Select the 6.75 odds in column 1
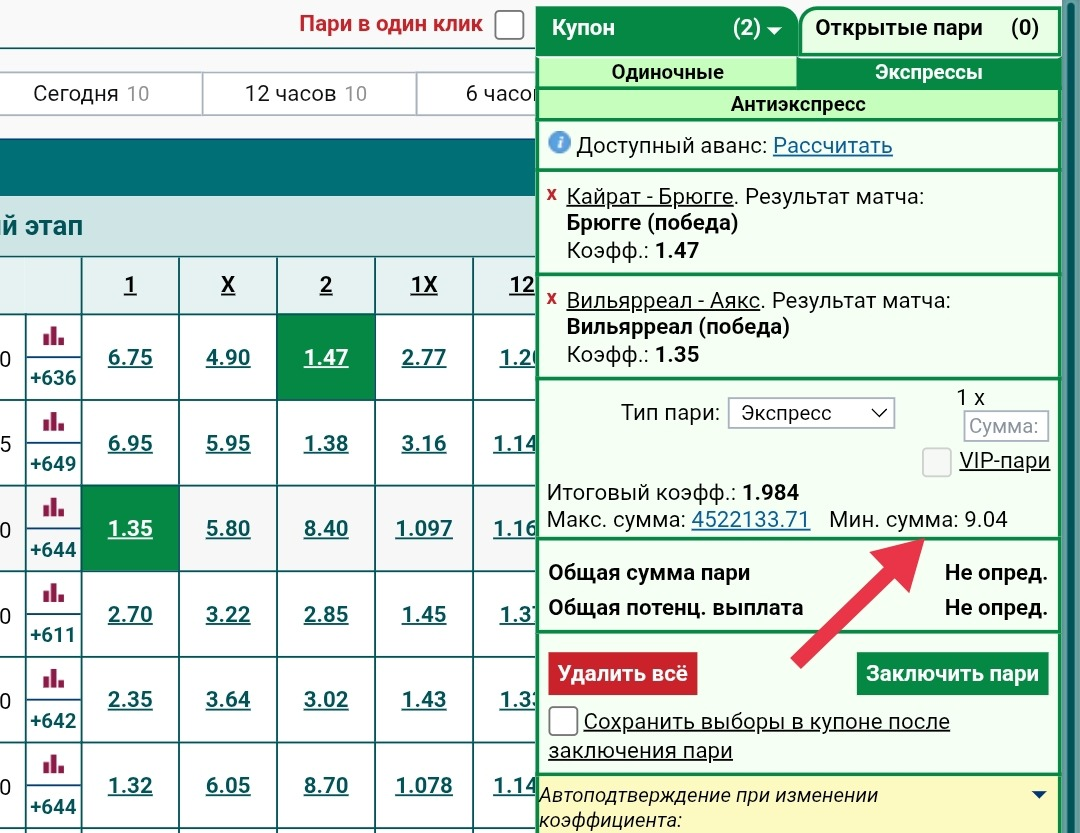1080x833 pixels. click(130, 358)
